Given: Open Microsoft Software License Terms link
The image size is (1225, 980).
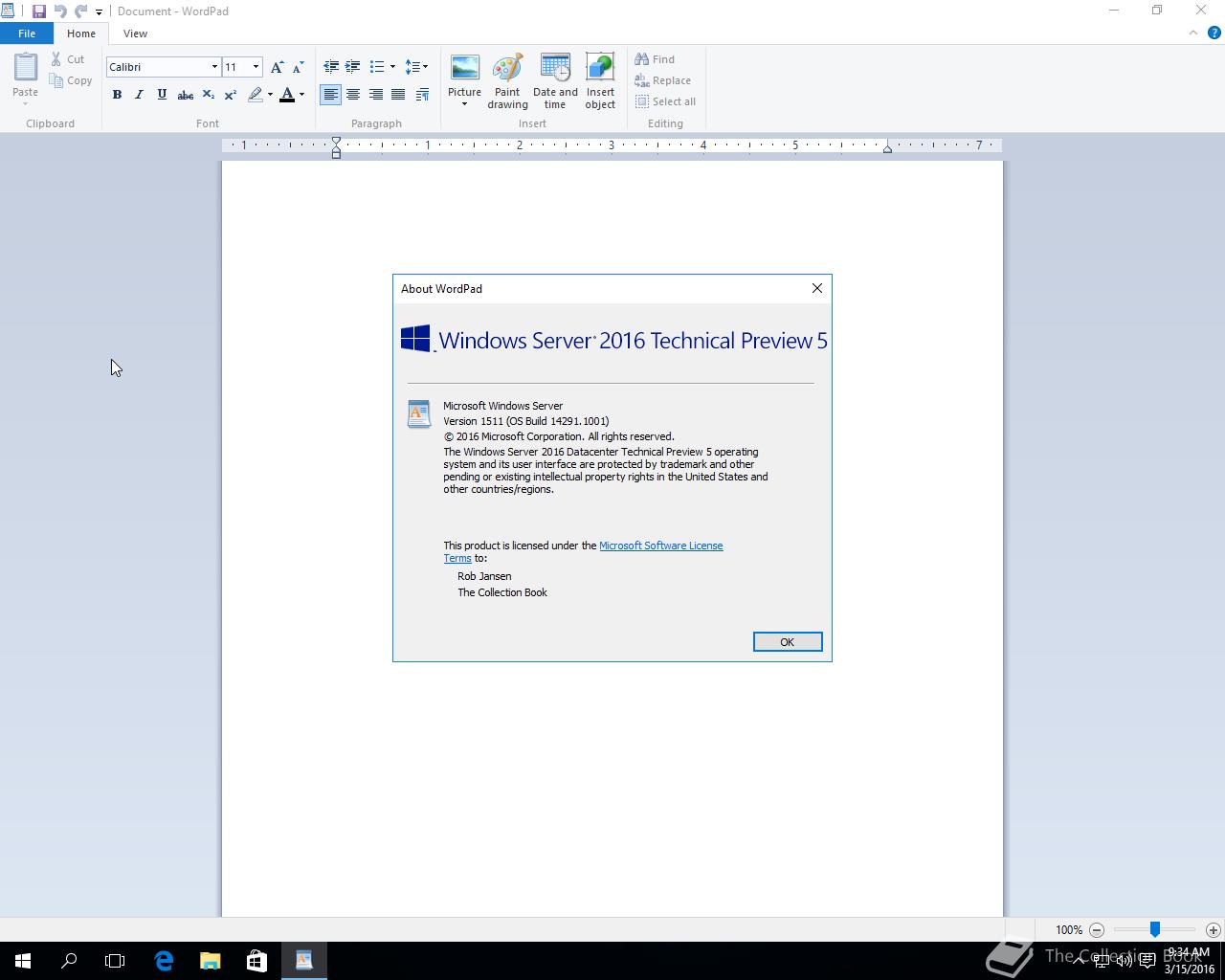Looking at the screenshot, I should (660, 546).
